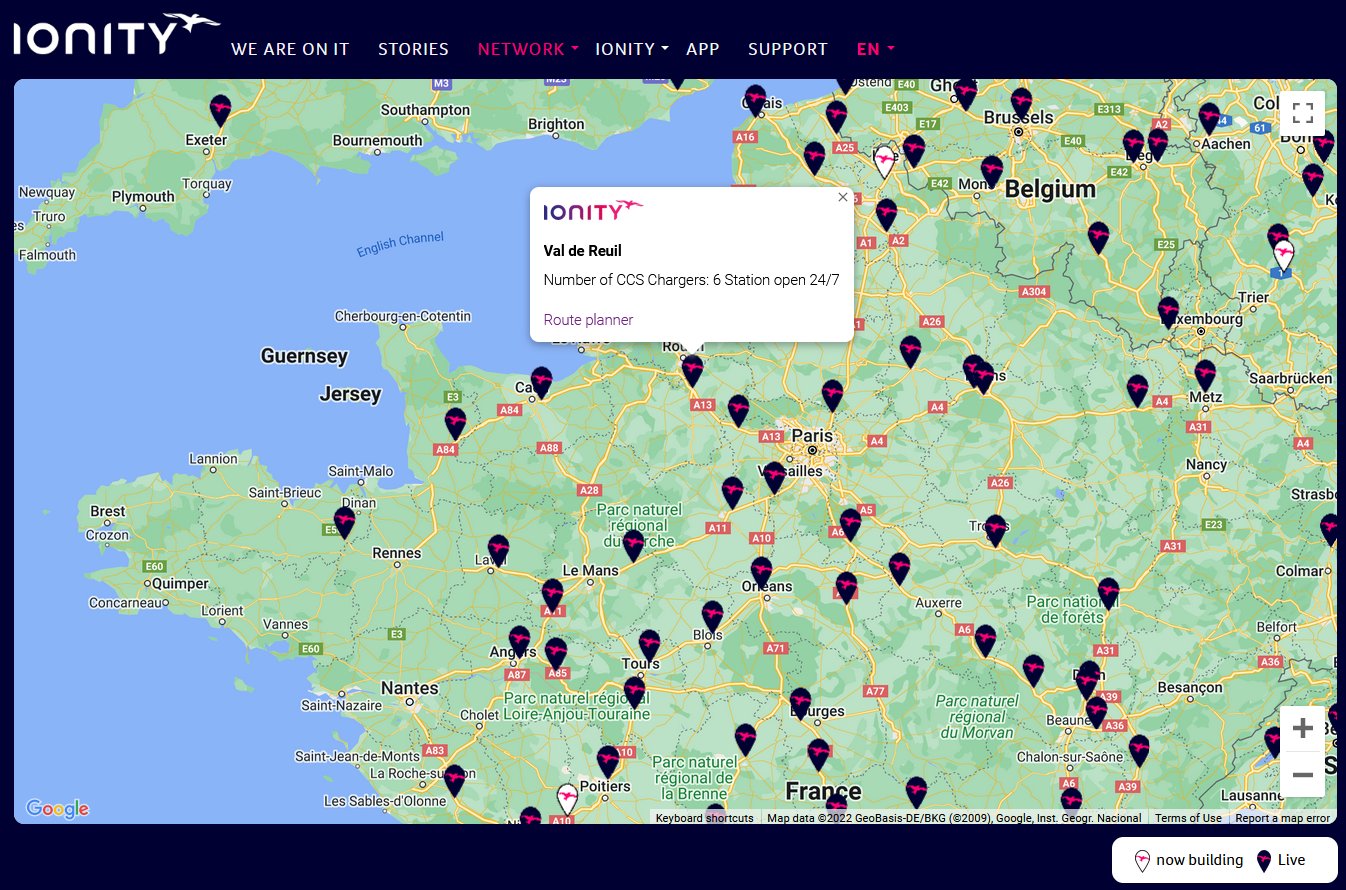Expand the NETWORK dropdown menu
This screenshot has height=890, width=1346.
pyautogui.click(x=528, y=49)
